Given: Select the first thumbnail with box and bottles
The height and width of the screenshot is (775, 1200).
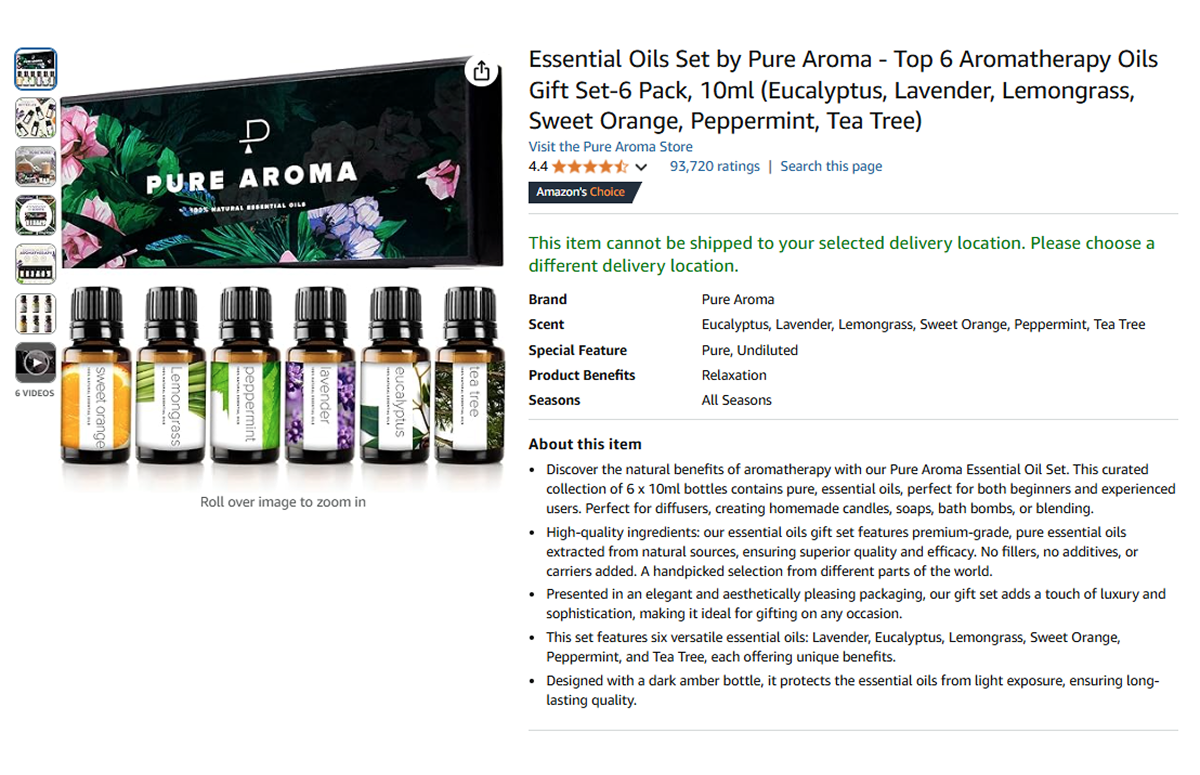Looking at the screenshot, I should pyautogui.click(x=36, y=69).
